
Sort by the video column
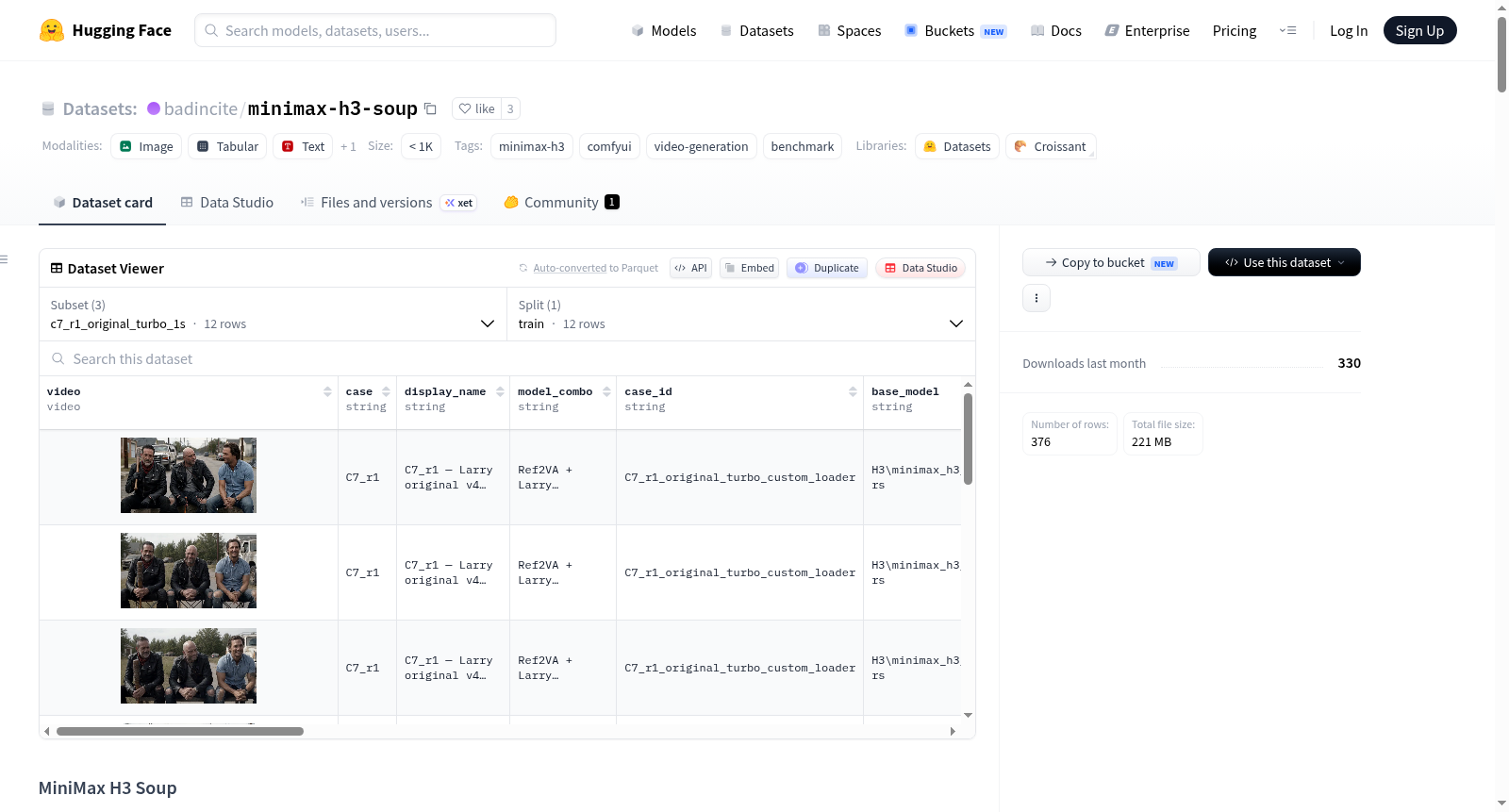(x=327, y=391)
